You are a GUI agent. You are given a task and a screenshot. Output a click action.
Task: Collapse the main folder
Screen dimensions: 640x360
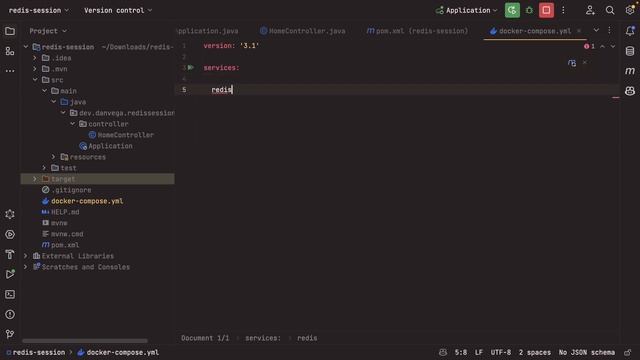click(x=44, y=91)
